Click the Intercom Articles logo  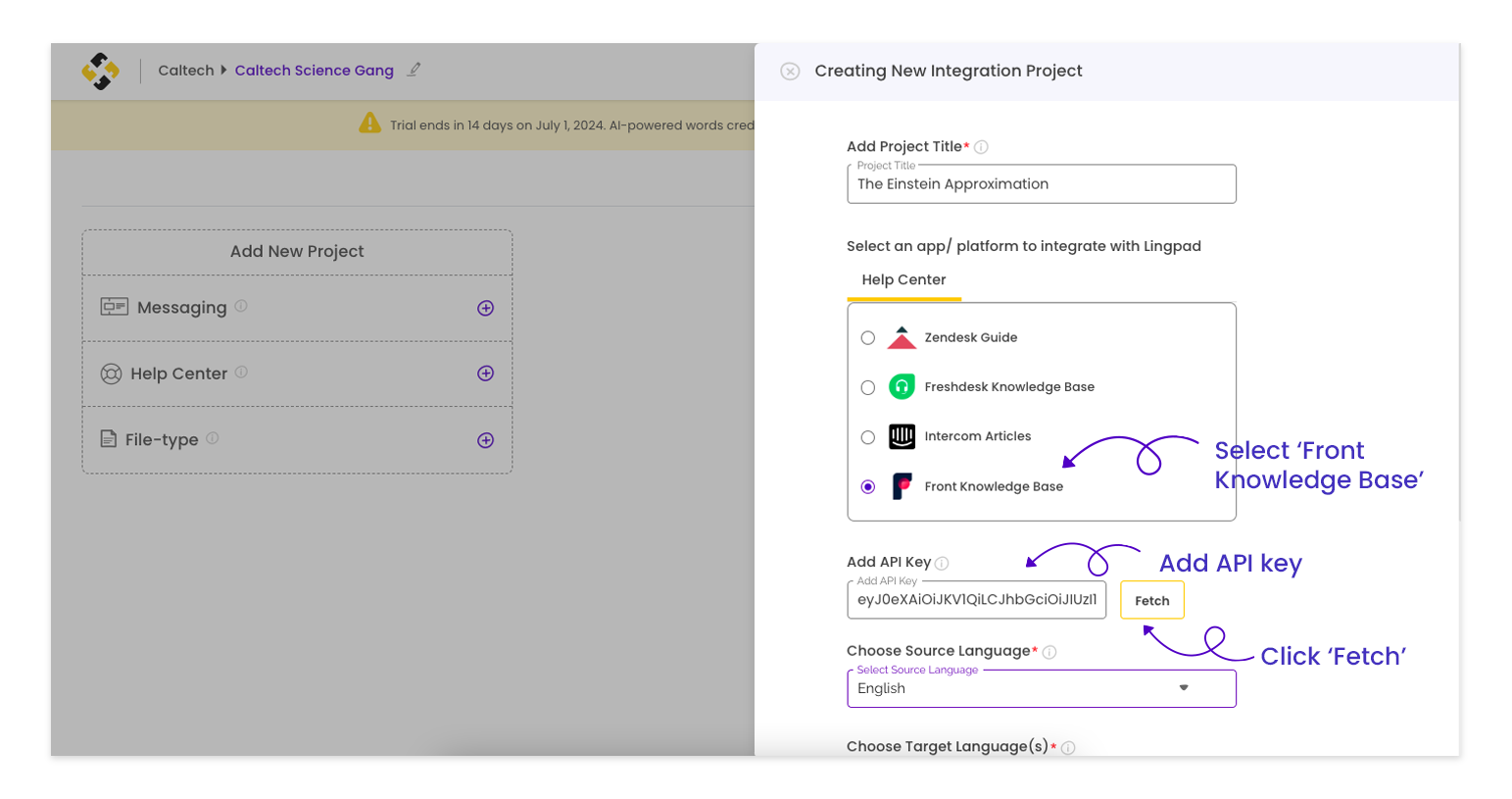902,436
